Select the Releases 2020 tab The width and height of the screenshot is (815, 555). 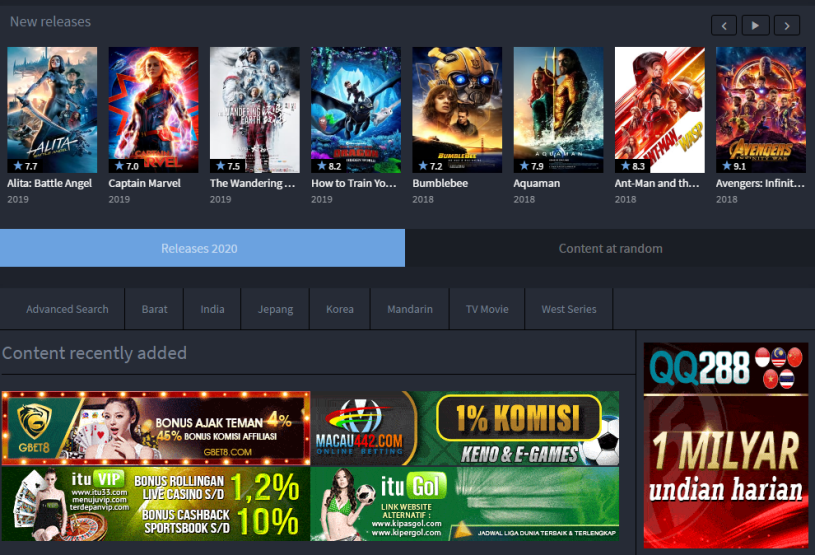pos(202,248)
